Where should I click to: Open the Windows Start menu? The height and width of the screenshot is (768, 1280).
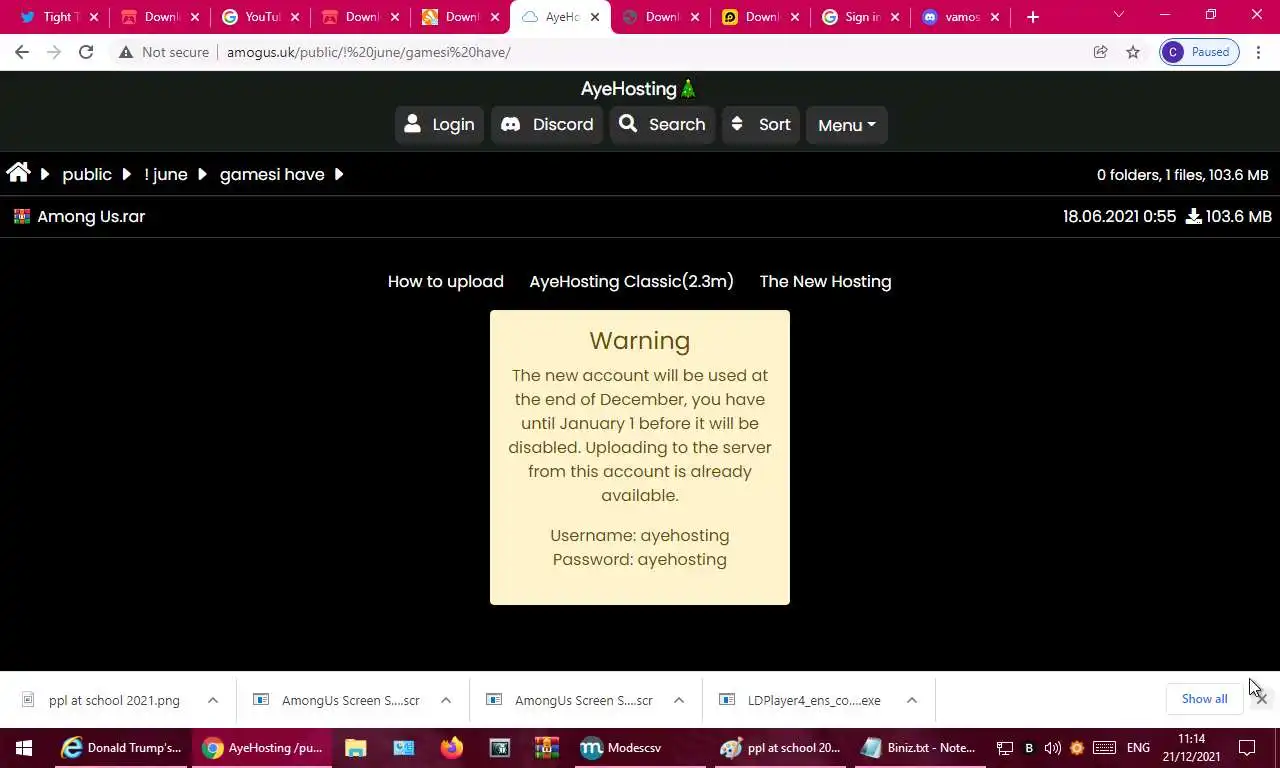[x=24, y=748]
